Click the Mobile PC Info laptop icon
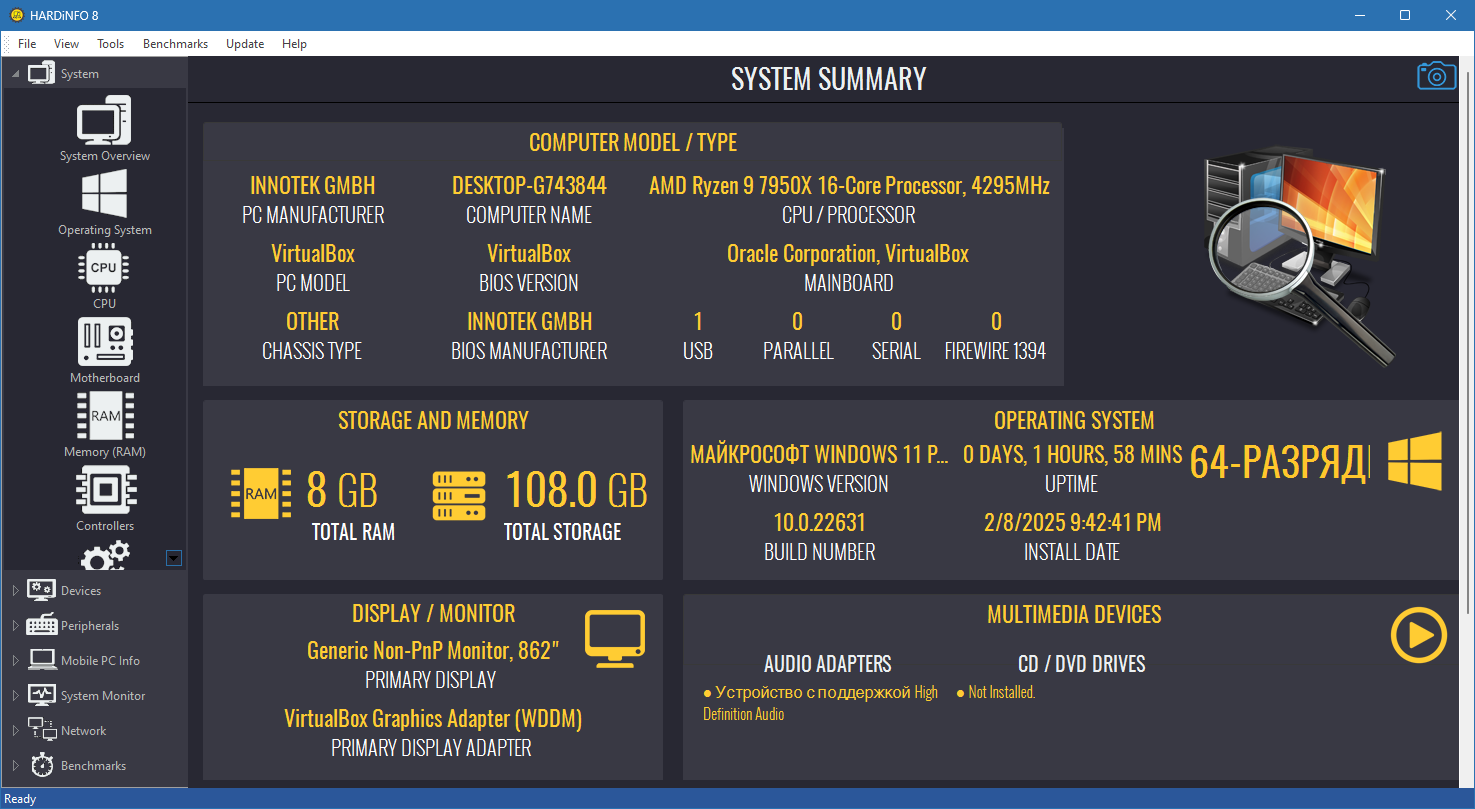Screen dimensions: 1475x809 click(41, 660)
